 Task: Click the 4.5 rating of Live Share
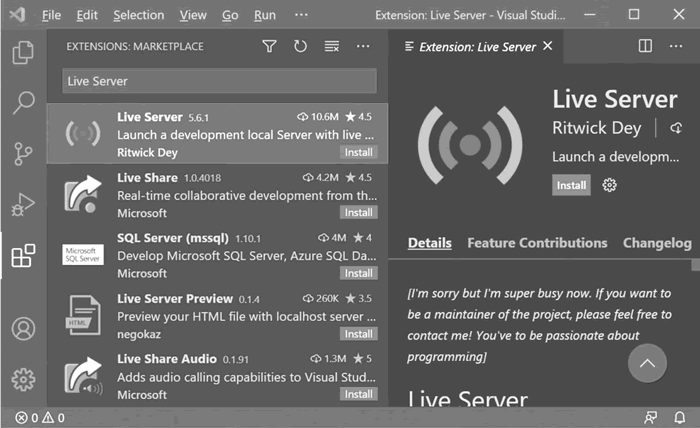(x=359, y=178)
